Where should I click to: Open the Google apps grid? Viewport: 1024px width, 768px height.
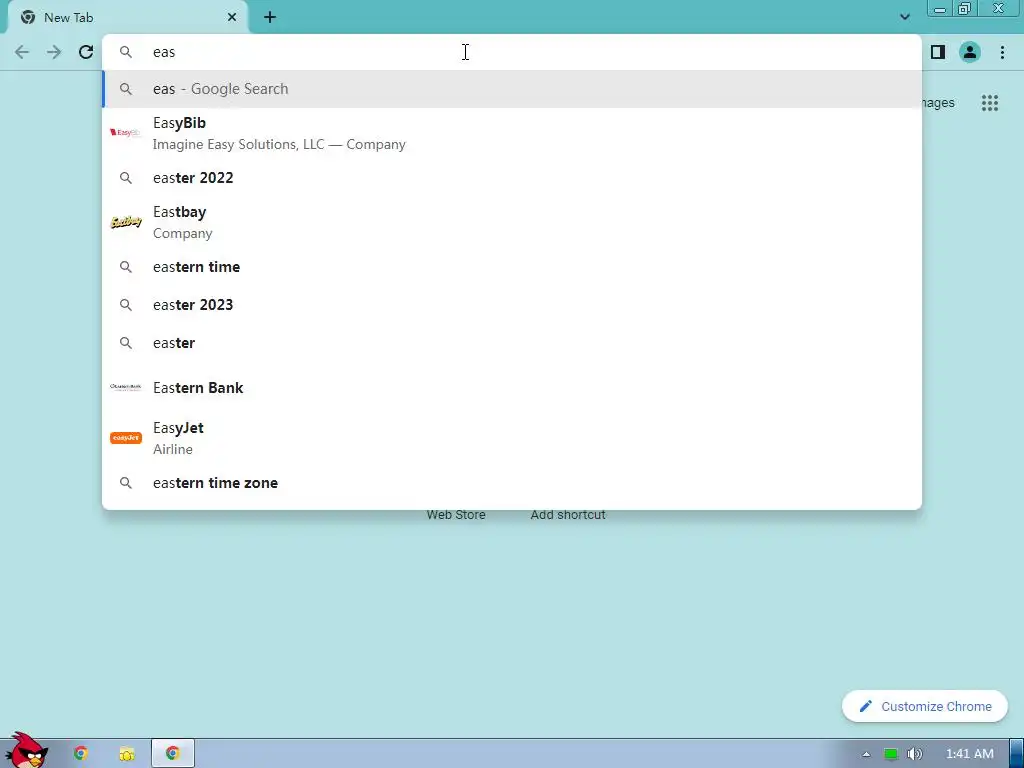coord(990,103)
